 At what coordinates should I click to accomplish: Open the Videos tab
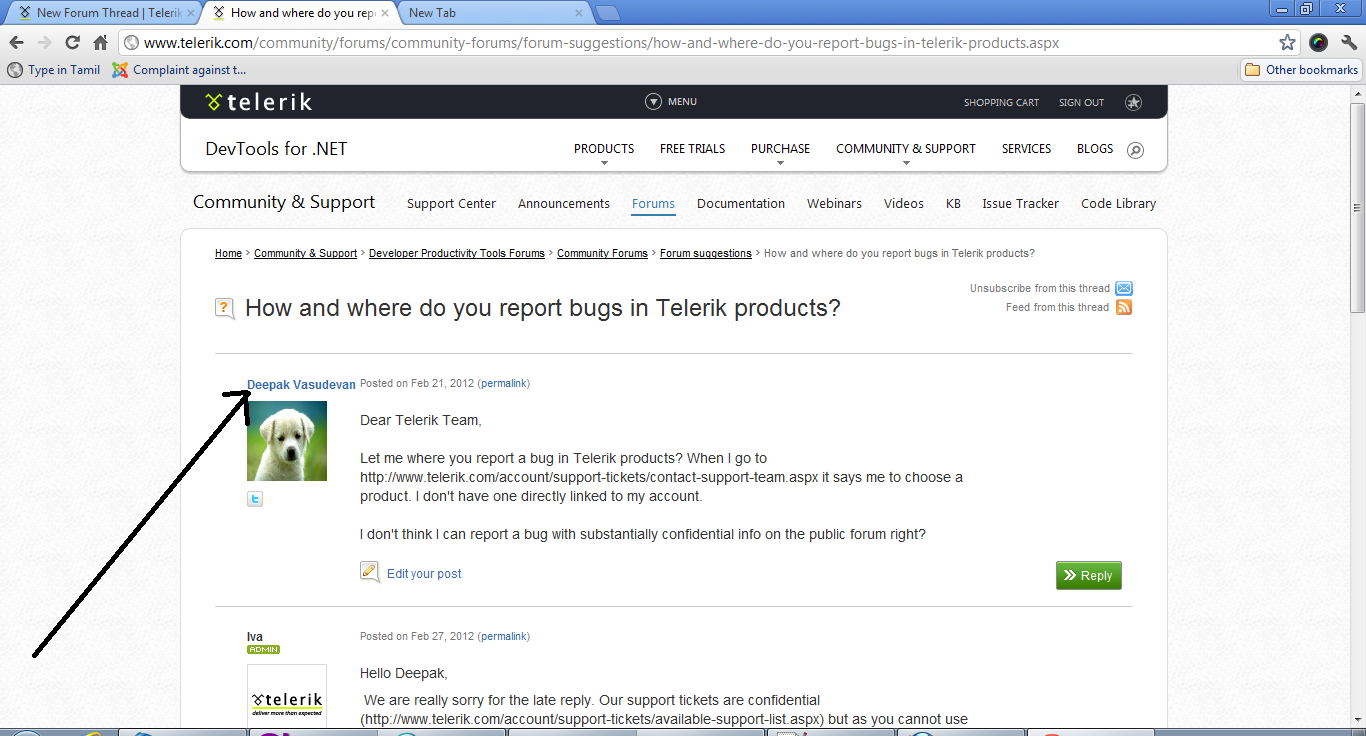click(904, 203)
